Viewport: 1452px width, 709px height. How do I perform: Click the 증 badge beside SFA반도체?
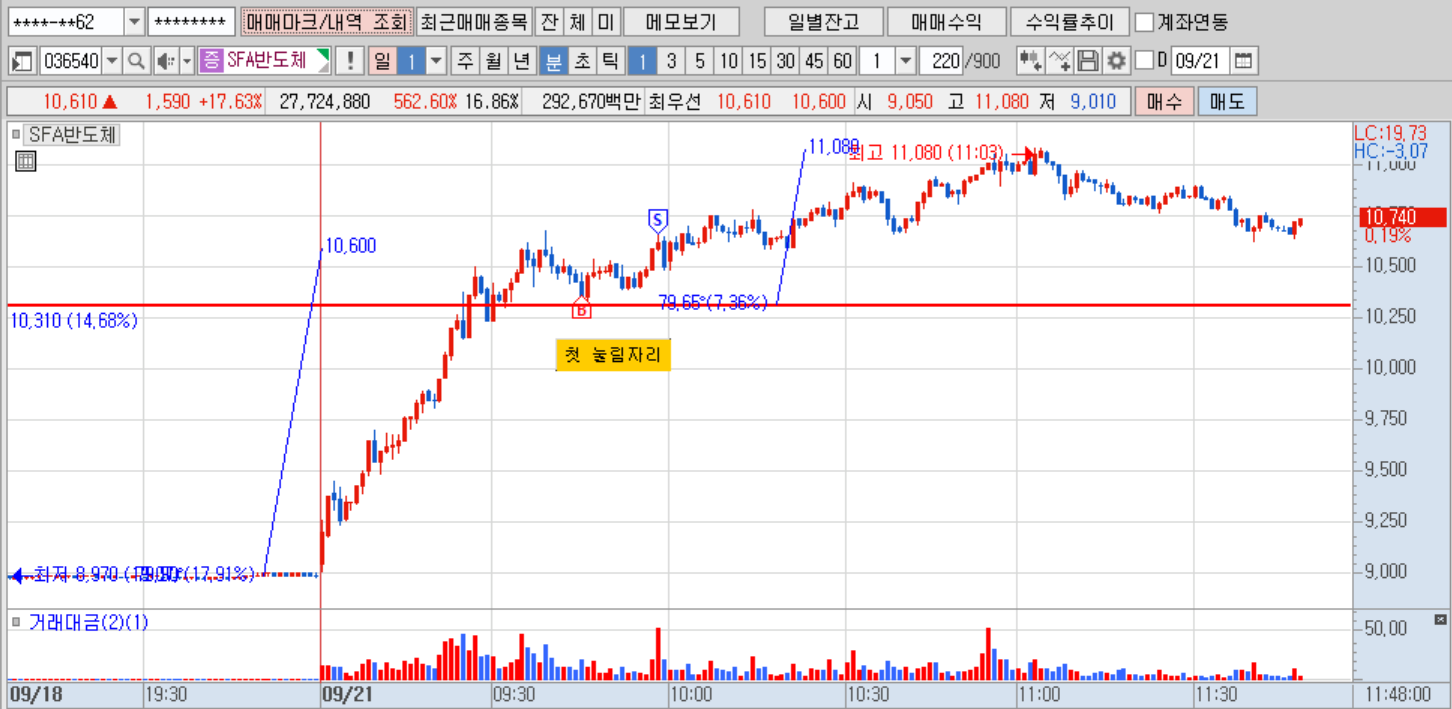210,61
